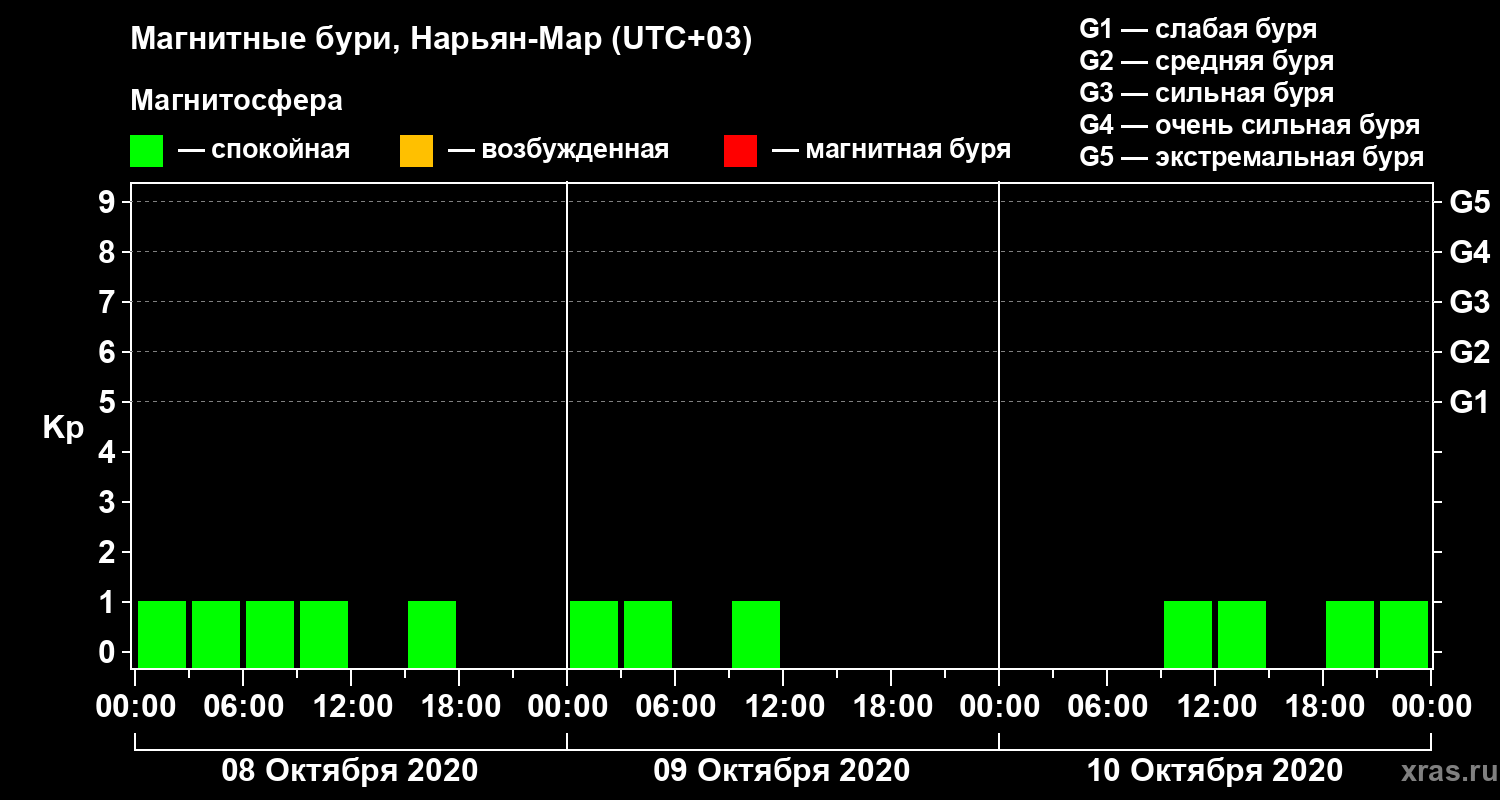Viewport: 1500px width, 800px height.
Task: Click the green bar for 10 Октября 12:00–15:00
Action: (x=1242, y=634)
